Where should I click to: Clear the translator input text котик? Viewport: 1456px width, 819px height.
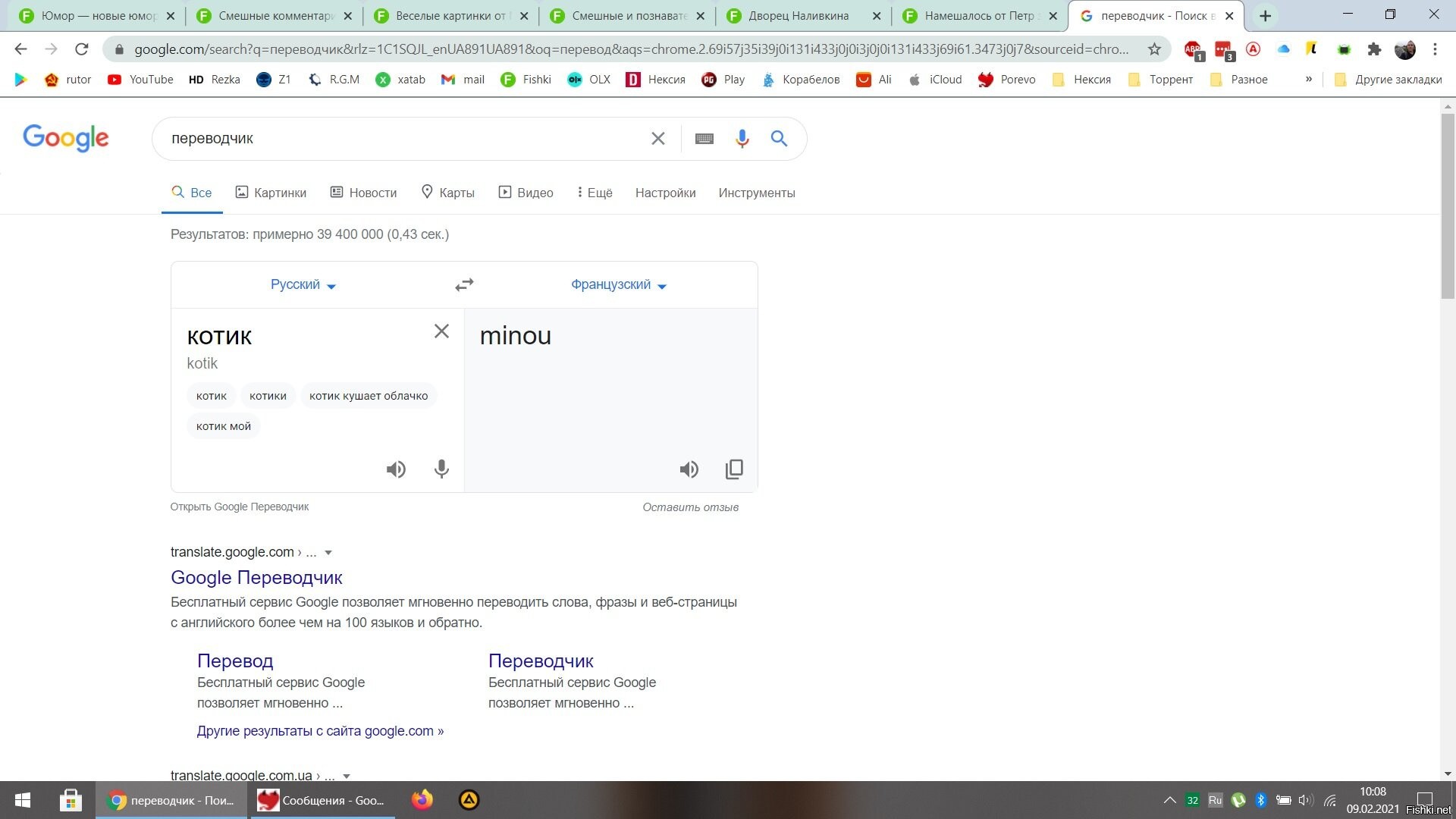click(x=441, y=331)
